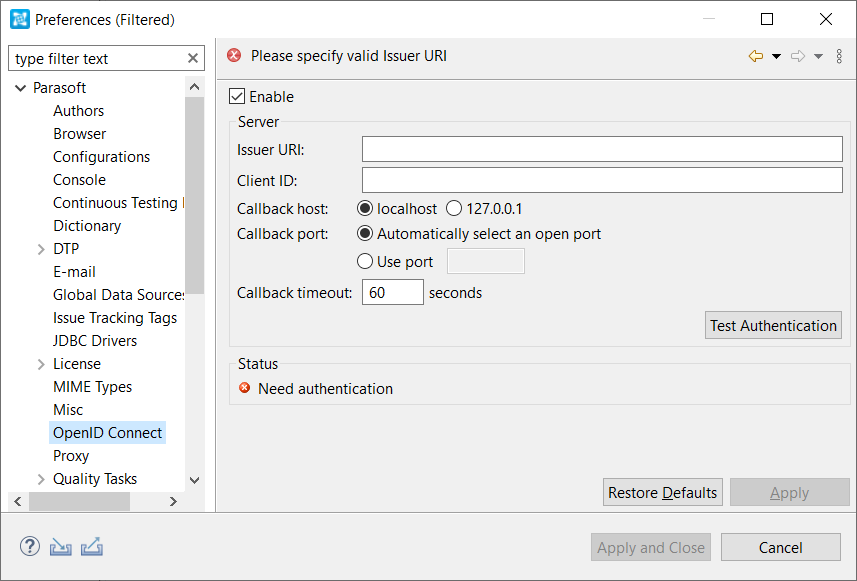The image size is (857, 581).
Task: Expand the Quality Tasks tree node
Action: pos(41,479)
